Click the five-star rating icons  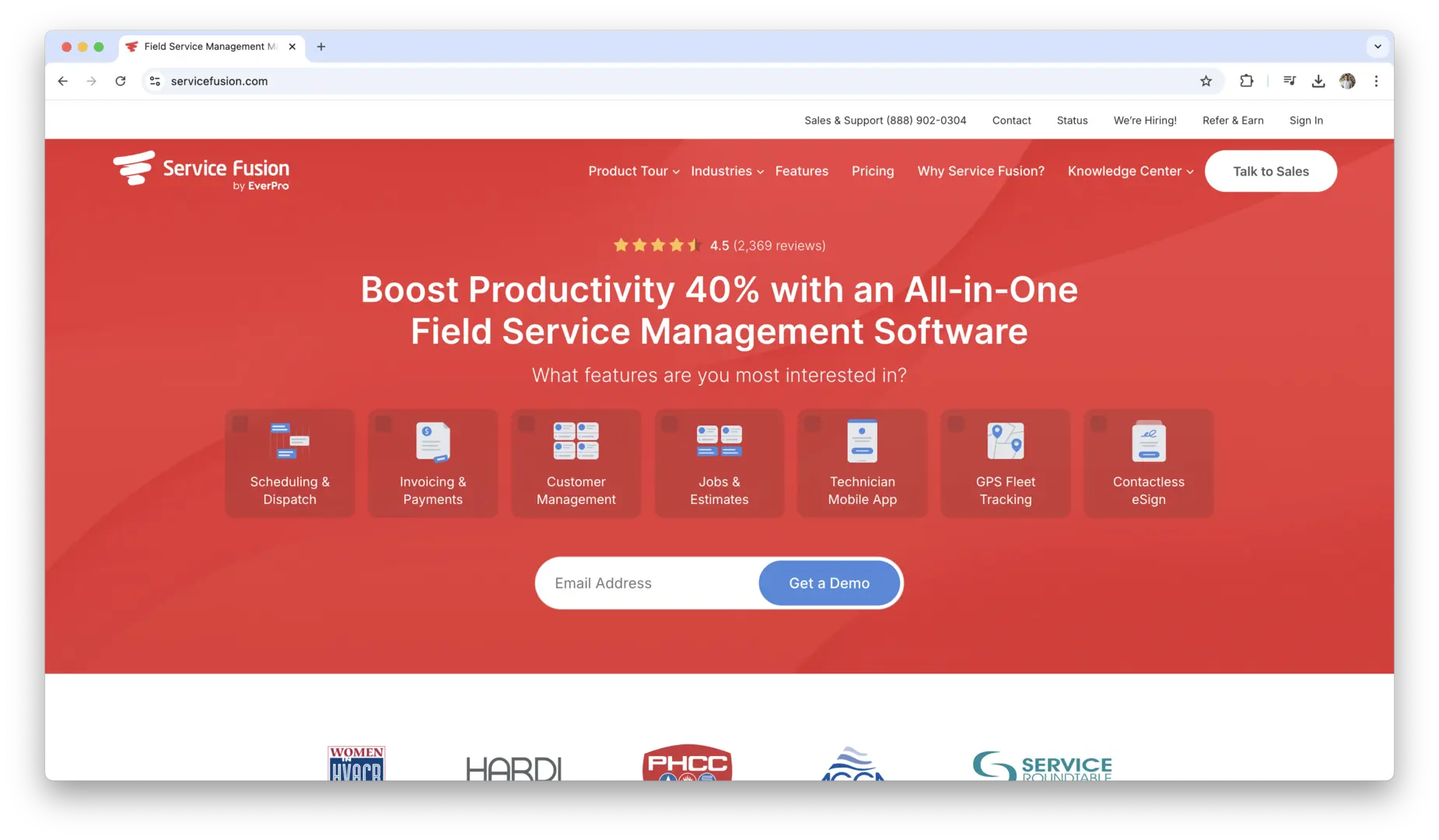[x=657, y=246]
